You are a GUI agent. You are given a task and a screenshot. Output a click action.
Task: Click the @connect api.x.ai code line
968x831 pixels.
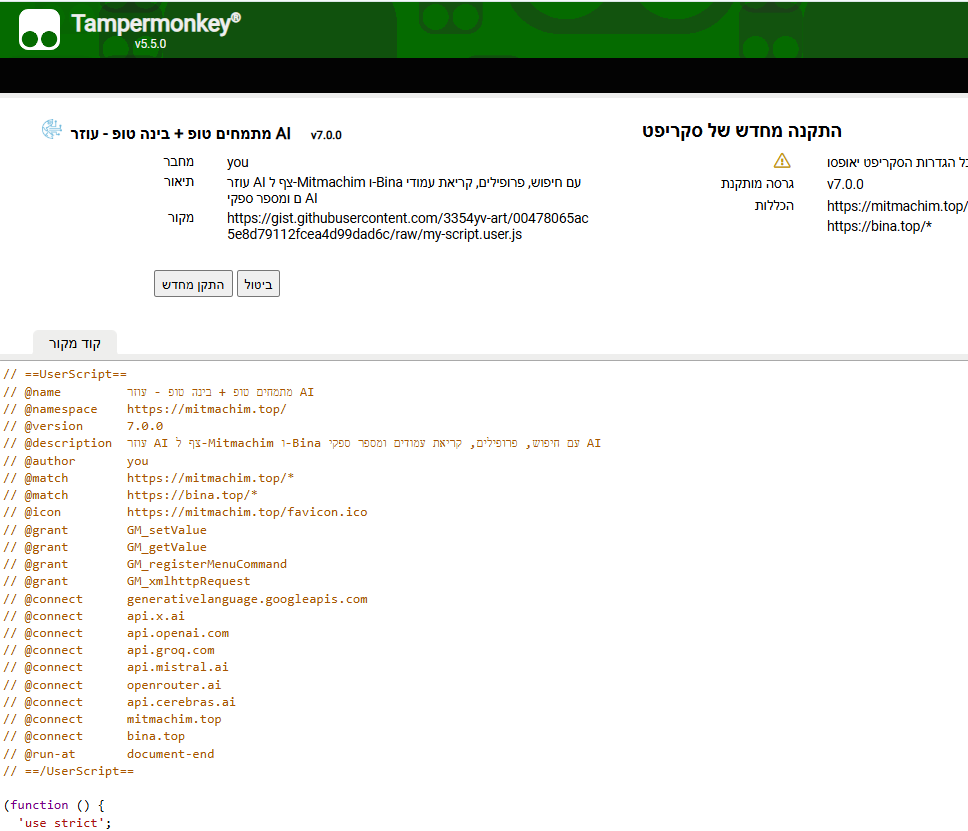pyautogui.click(x=94, y=616)
